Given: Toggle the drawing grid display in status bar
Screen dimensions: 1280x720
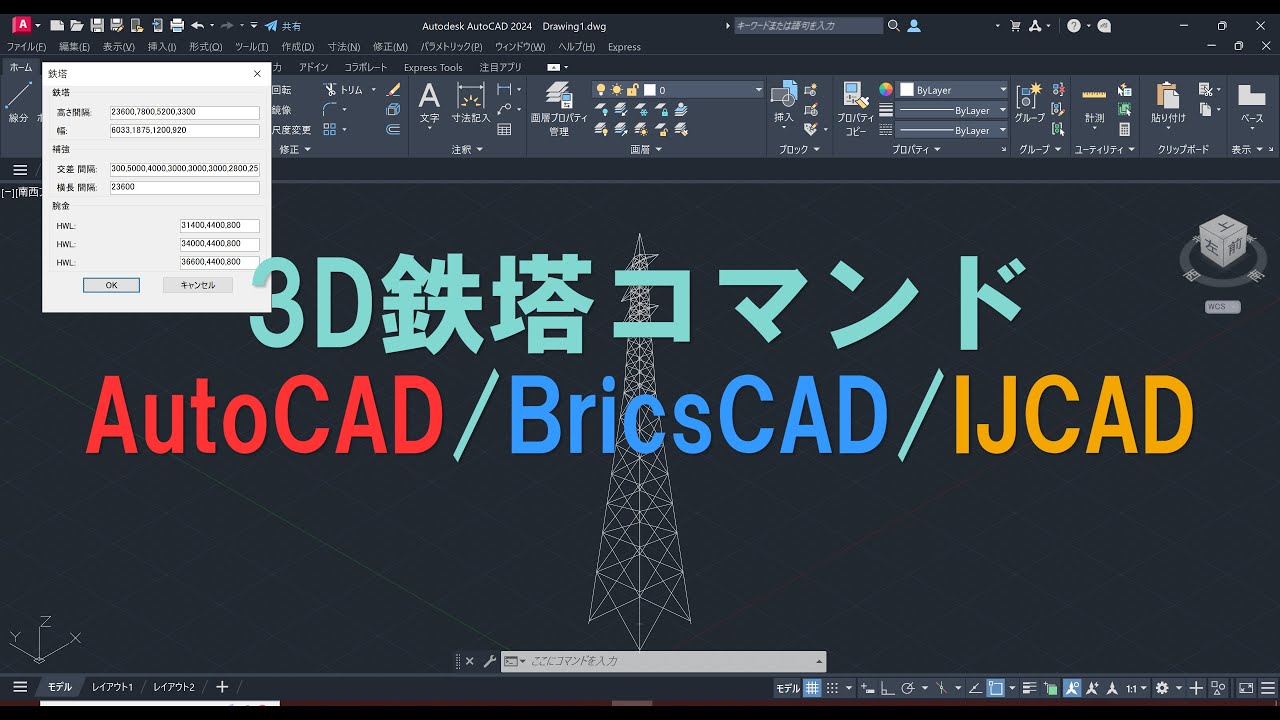Looking at the screenshot, I should pos(813,688).
